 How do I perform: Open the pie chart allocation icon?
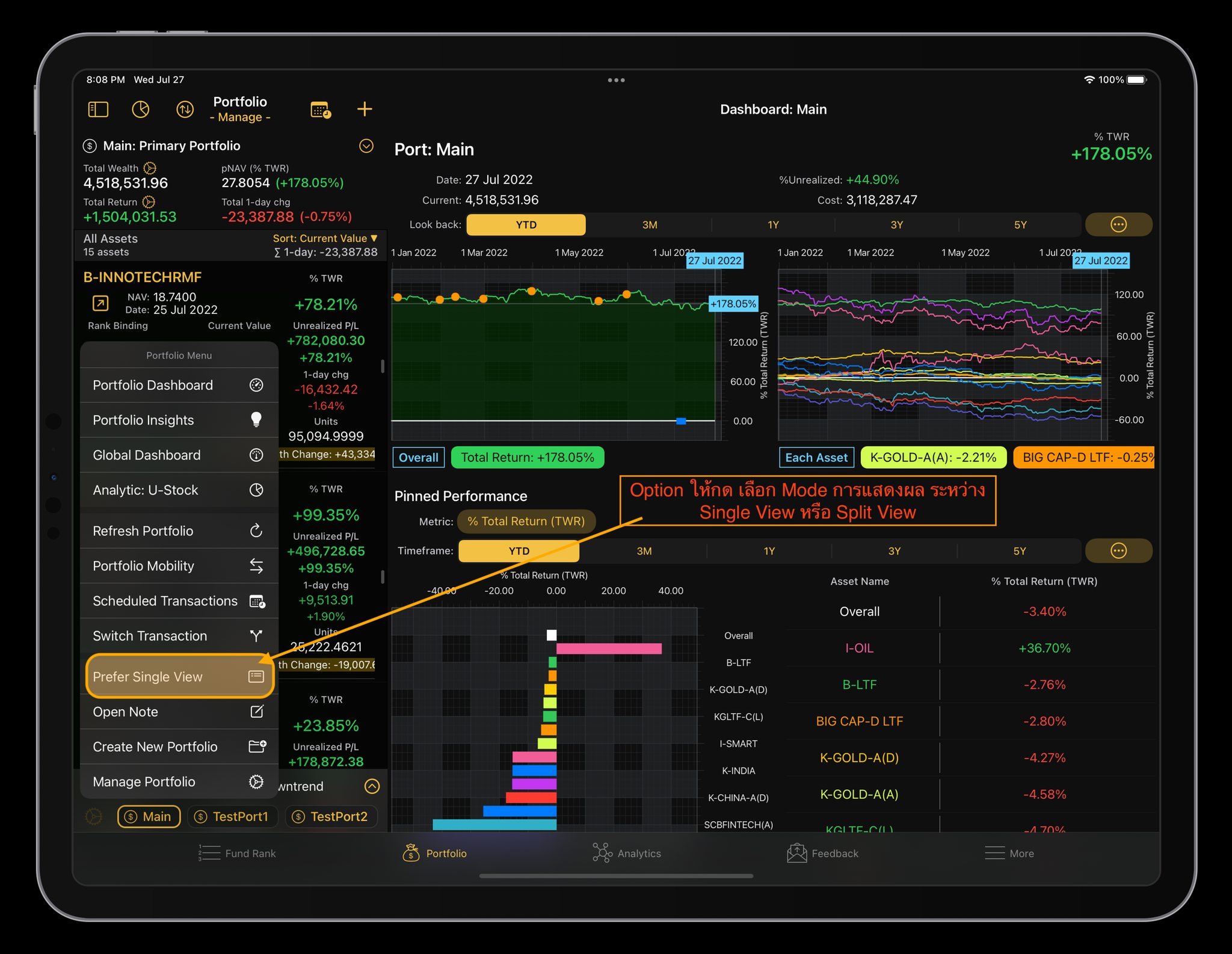pos(141,109)
